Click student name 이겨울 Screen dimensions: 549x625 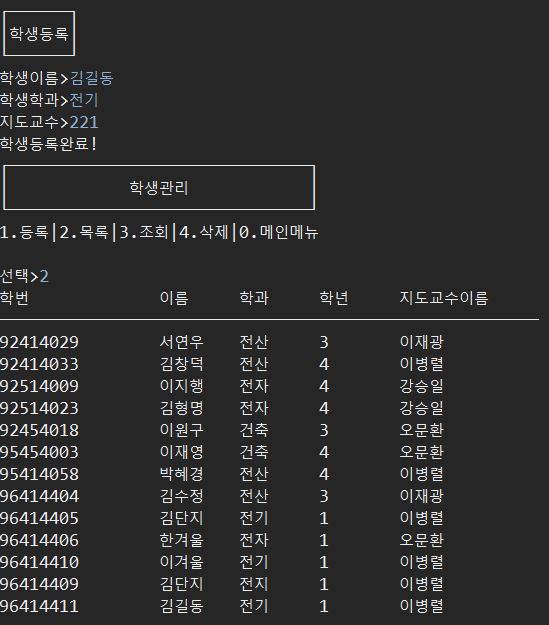click(x=181, y=562)
